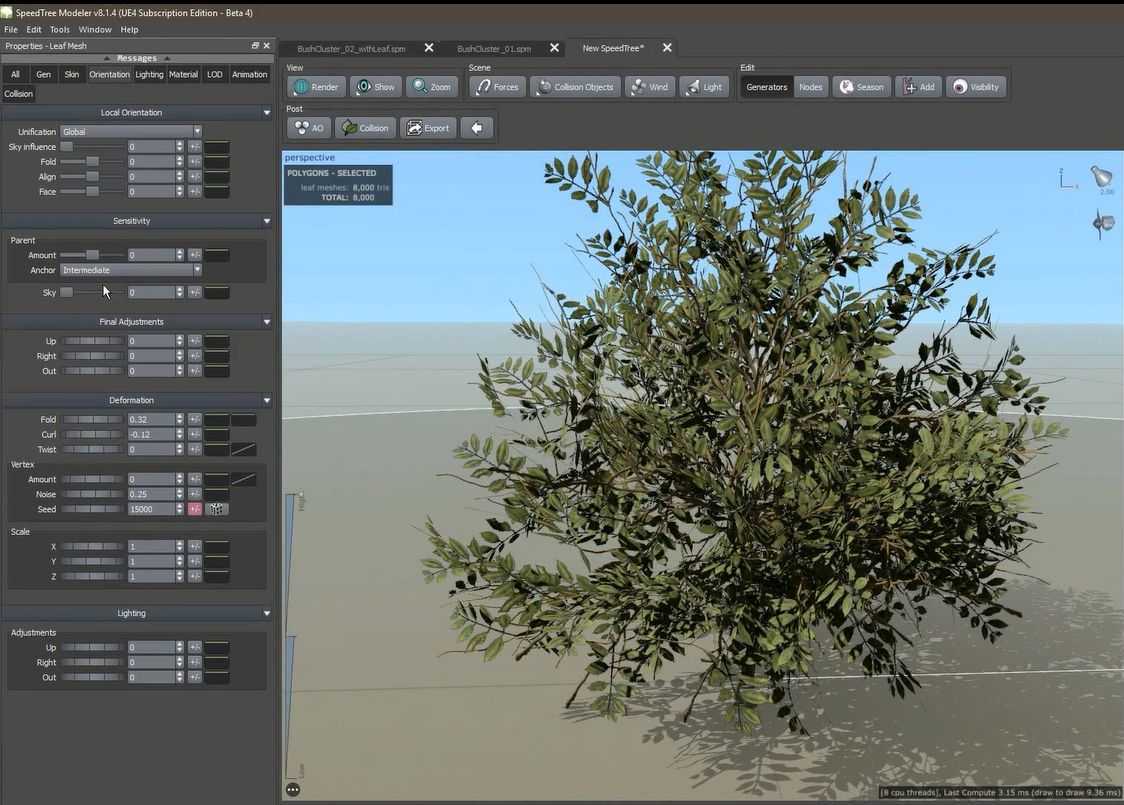The height and width of the screenshot is (805, 1124).
Task: Switch to the Animation properties tab
Action: pyautogui.click(x=249, y=75)
